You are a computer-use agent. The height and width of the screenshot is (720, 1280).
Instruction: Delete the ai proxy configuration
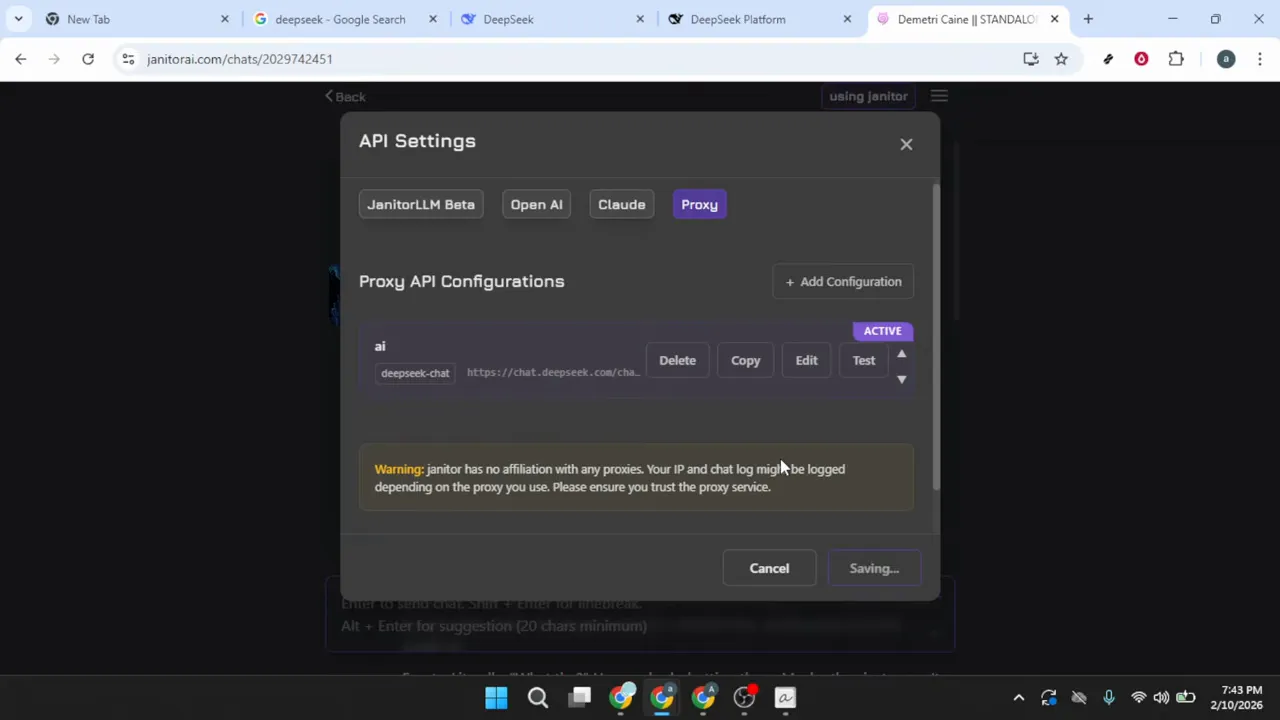coord(677,361)
